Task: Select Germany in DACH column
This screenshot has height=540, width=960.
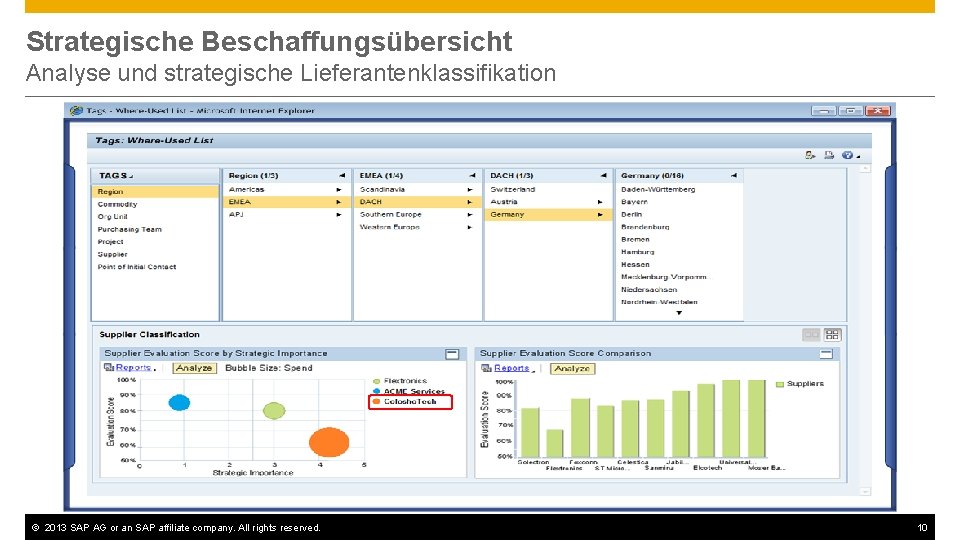Action: 547,215
